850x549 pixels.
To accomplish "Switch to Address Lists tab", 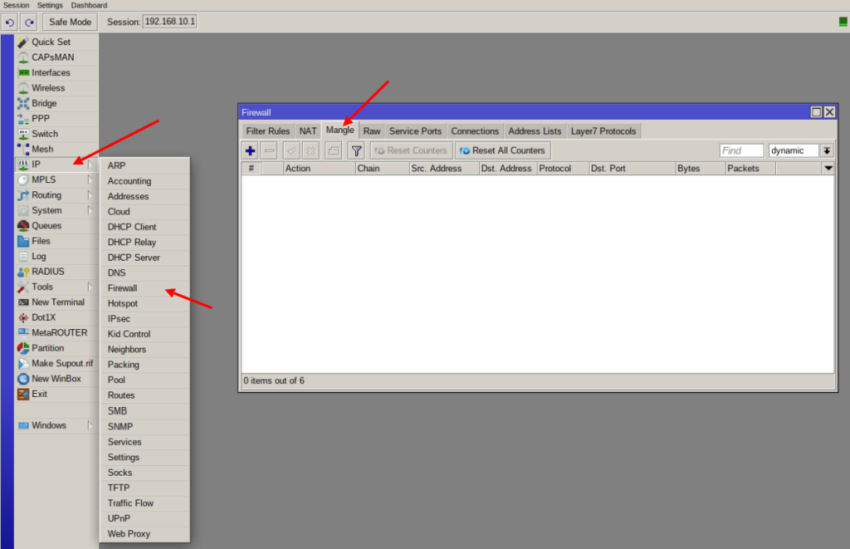I will (x=535, y=131).
